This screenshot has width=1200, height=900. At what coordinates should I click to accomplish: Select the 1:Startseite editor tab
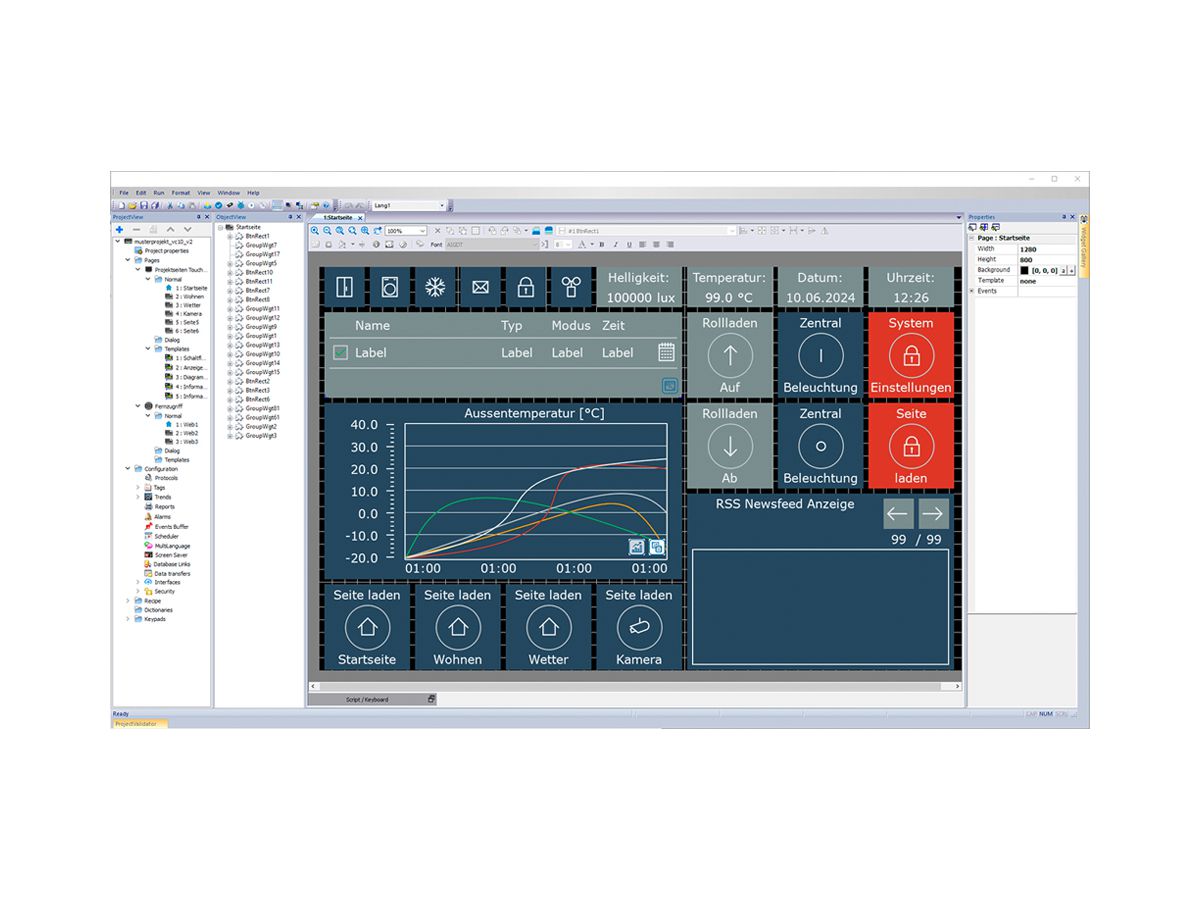coord(336,218)
